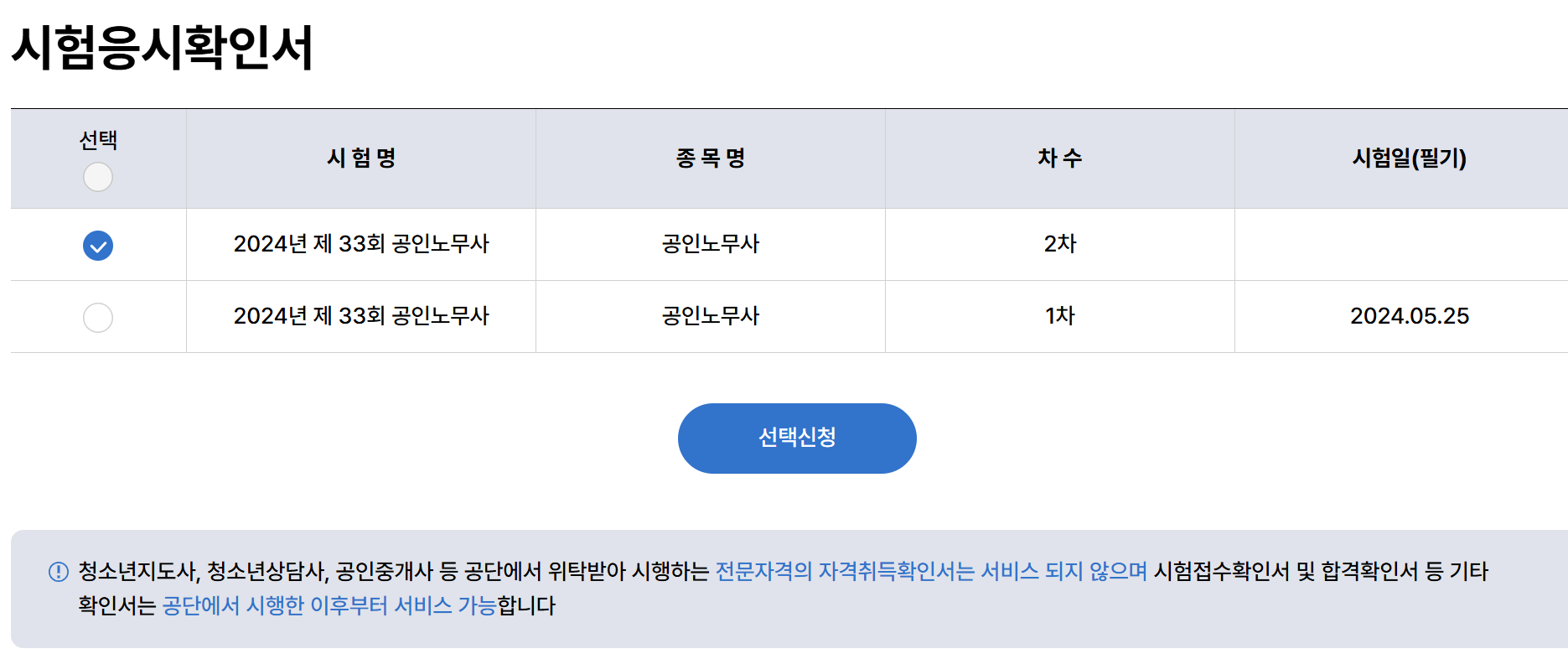The width and height of the screenshot is (1568, 659).
Task: Click the blue text 공단에서 시행한 이후부터 서비스 가능
Action: 329,606
